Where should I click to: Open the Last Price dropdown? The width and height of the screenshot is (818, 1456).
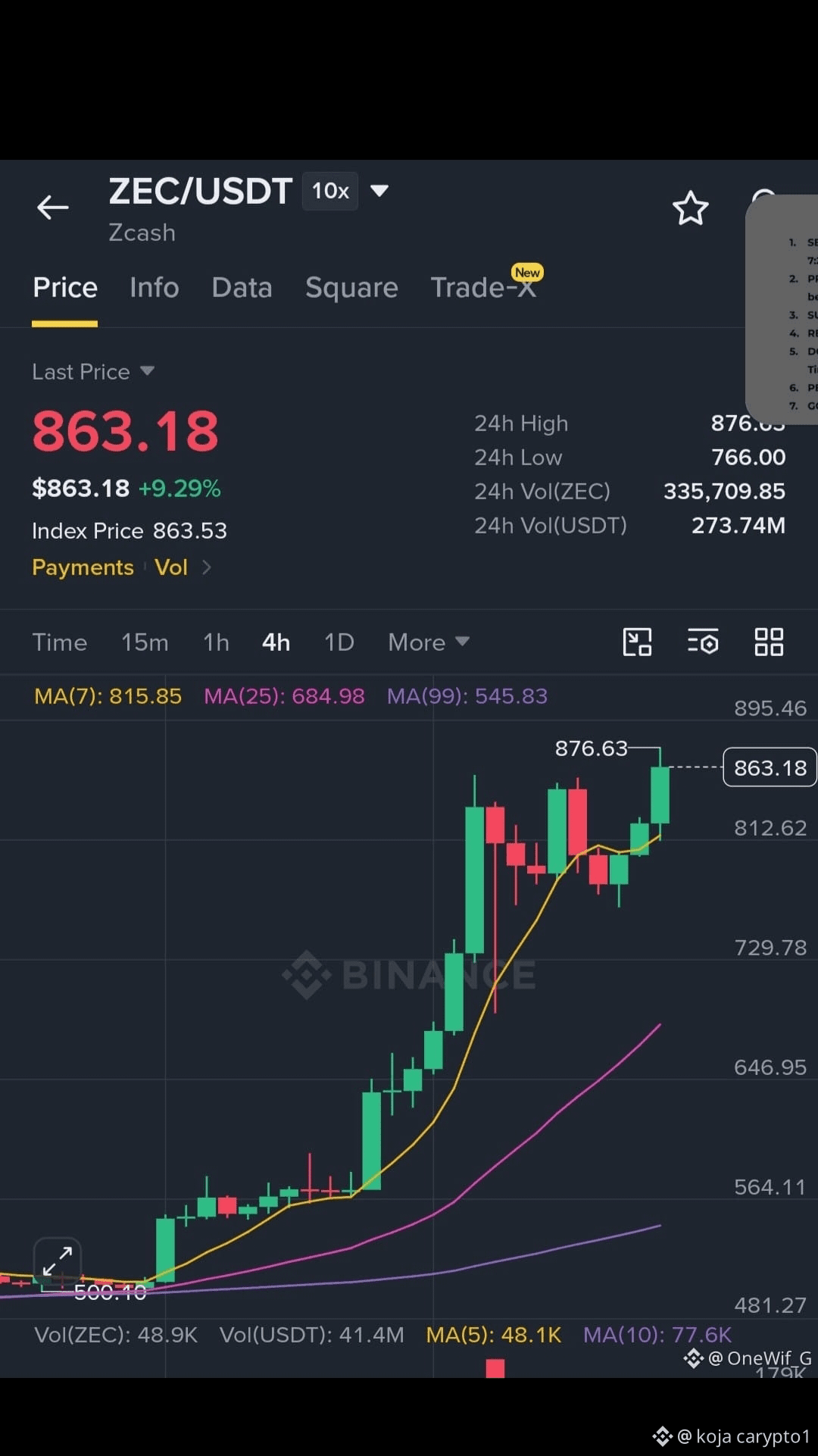[93, 371]
